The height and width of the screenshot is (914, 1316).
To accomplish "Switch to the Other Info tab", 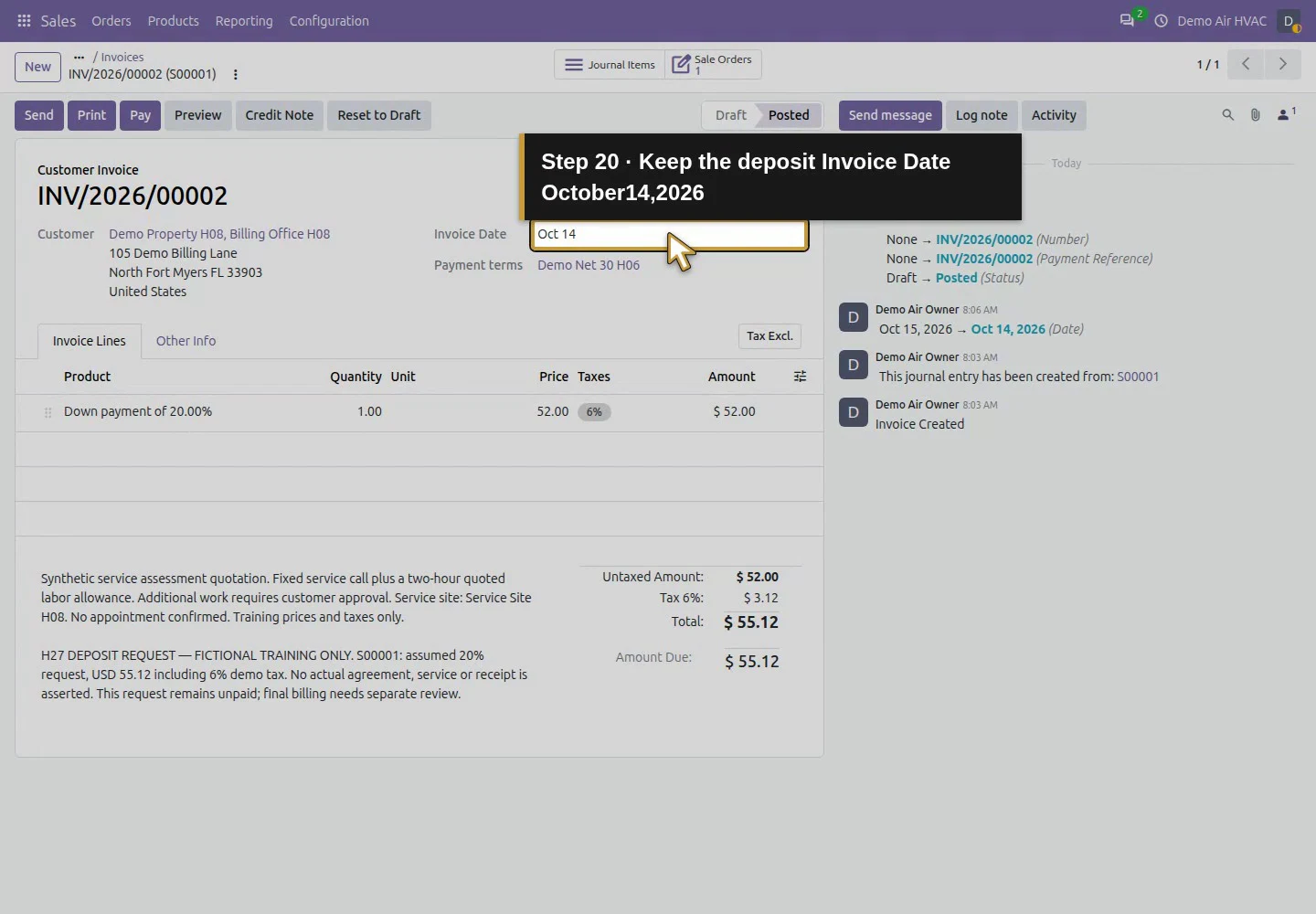I will [x=186, y=341].
